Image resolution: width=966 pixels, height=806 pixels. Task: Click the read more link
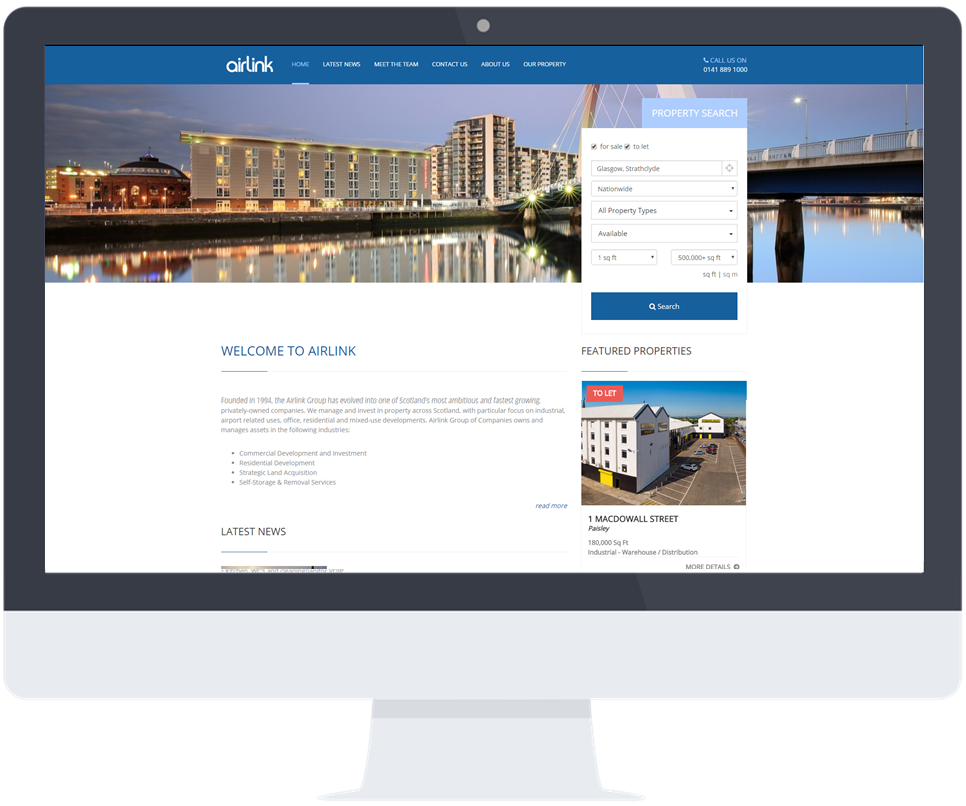pos(552,505)
